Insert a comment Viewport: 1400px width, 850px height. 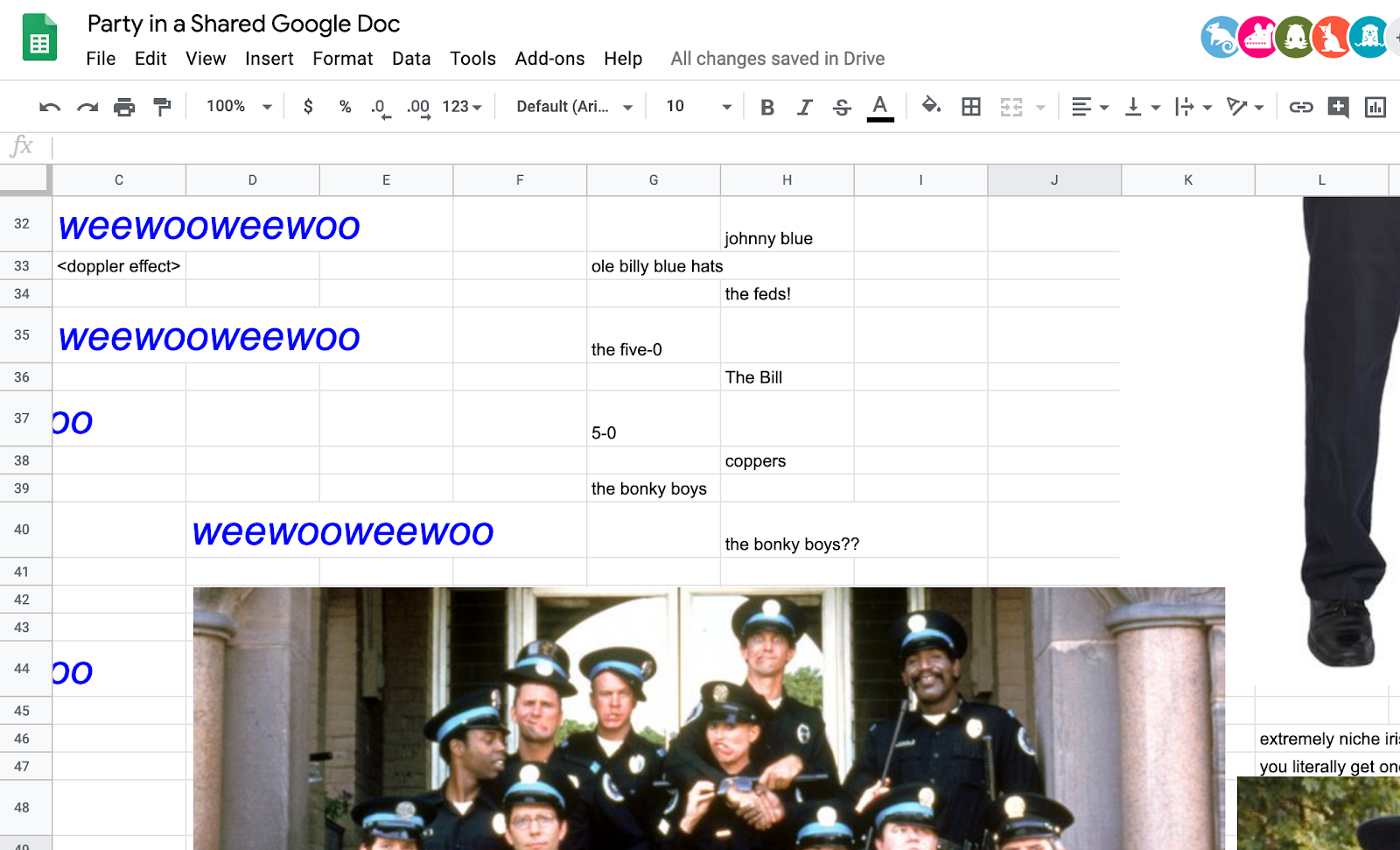pyautogui.click(x=1338, y=107)
